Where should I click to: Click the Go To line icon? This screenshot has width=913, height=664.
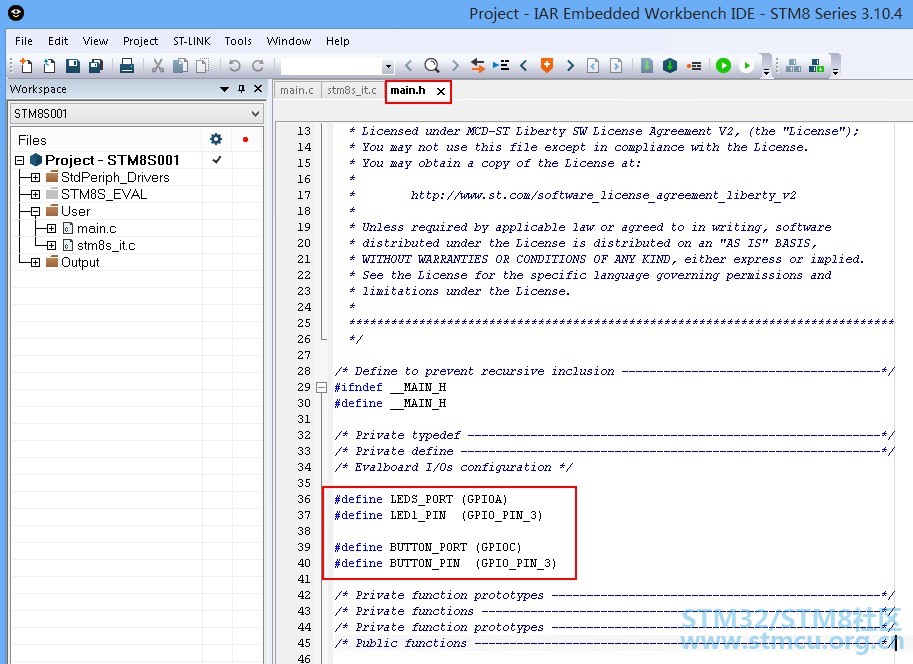pyautogui.click(x=501, y=65)
